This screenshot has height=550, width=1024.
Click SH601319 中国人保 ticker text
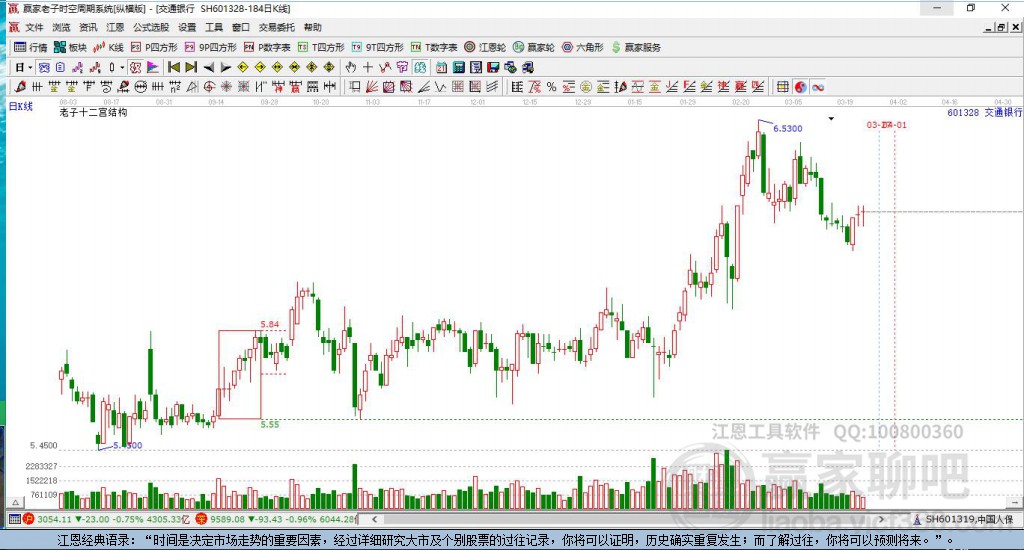[969, 519]
